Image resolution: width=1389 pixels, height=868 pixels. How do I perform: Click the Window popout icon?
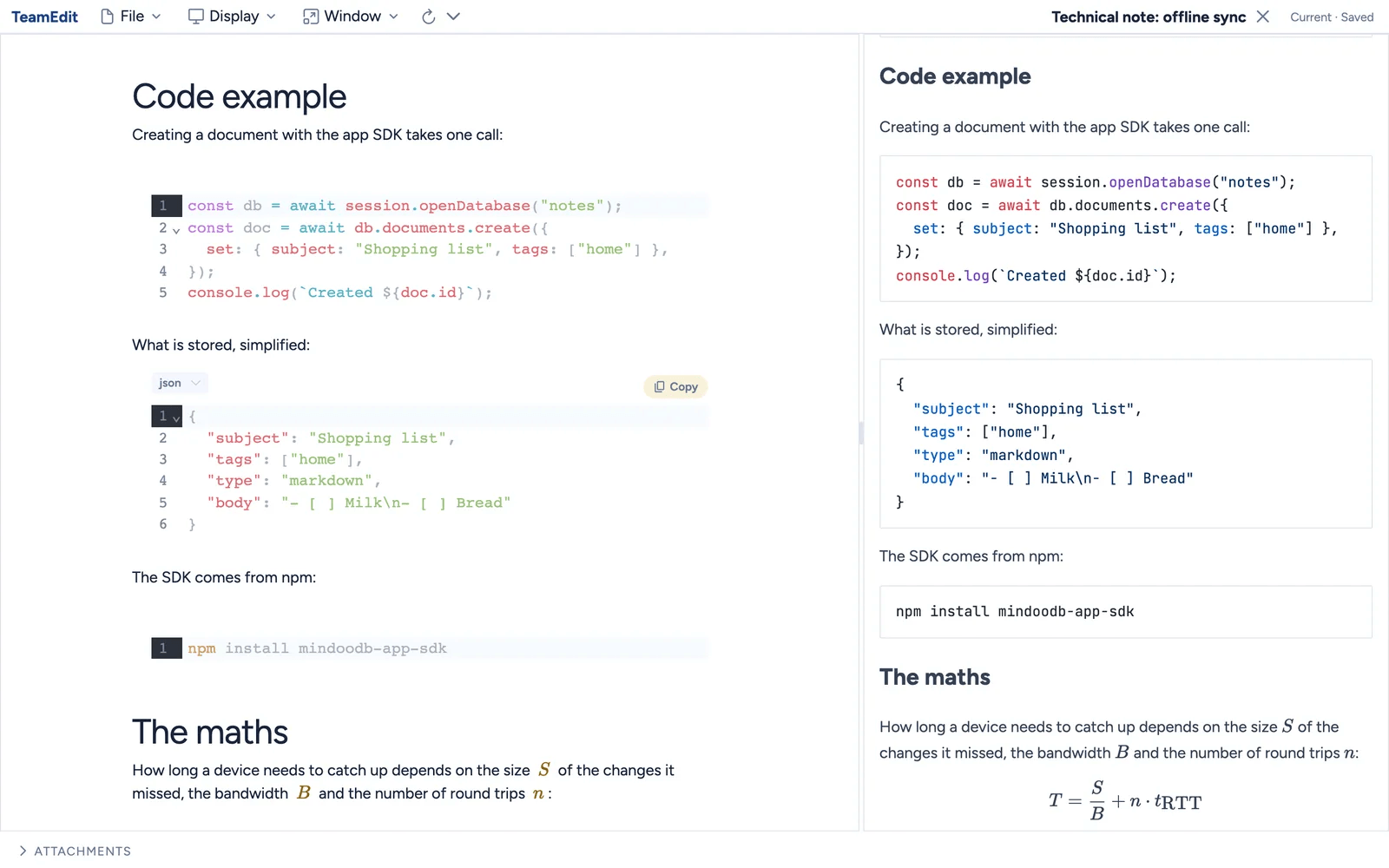pos(310,16)
